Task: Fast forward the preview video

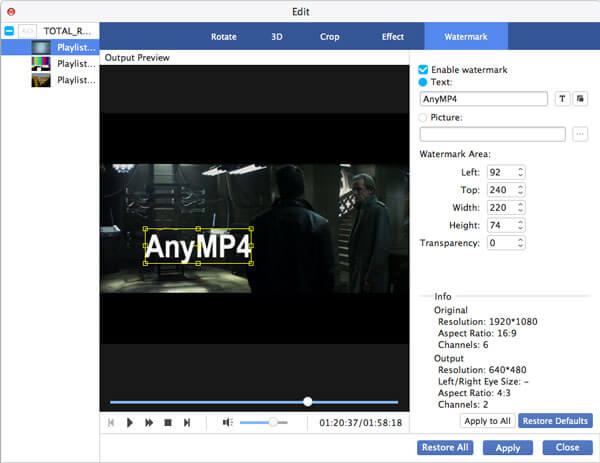Action: click(149, 422)
